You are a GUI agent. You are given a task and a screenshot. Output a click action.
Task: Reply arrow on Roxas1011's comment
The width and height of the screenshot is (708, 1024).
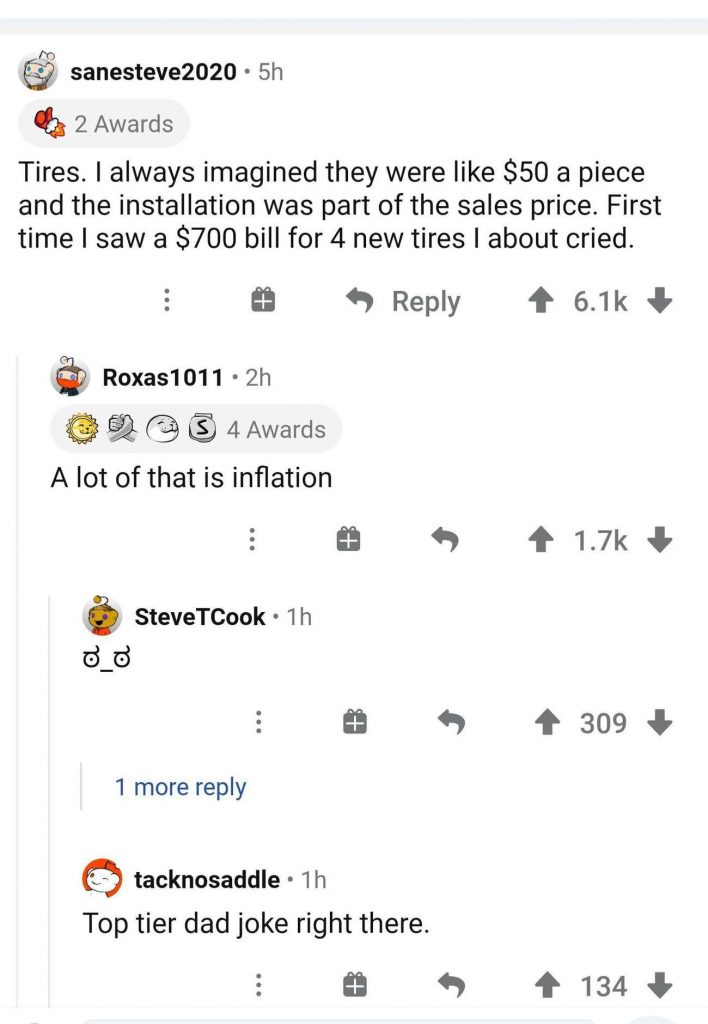pyautogui.click(x=445, y=540)
